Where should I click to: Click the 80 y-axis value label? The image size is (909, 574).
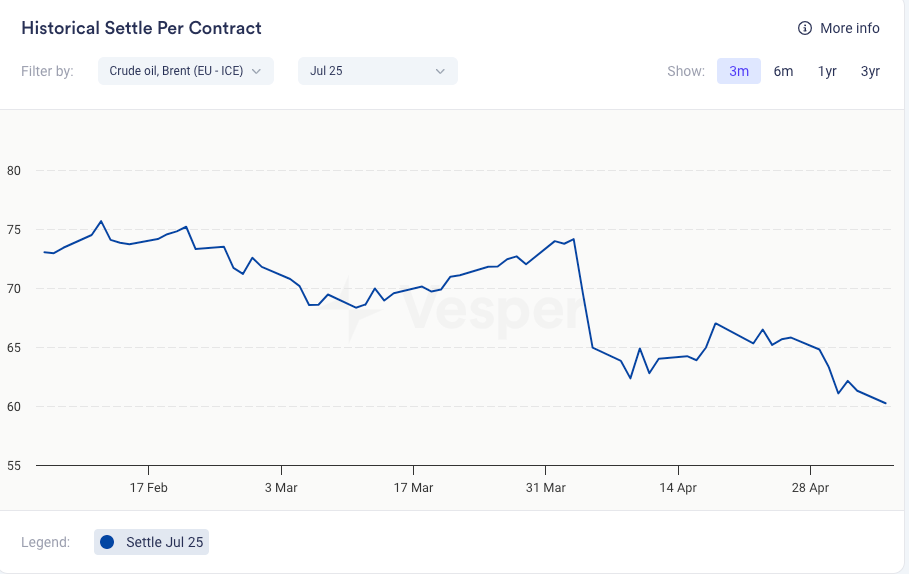coord(14,170)
